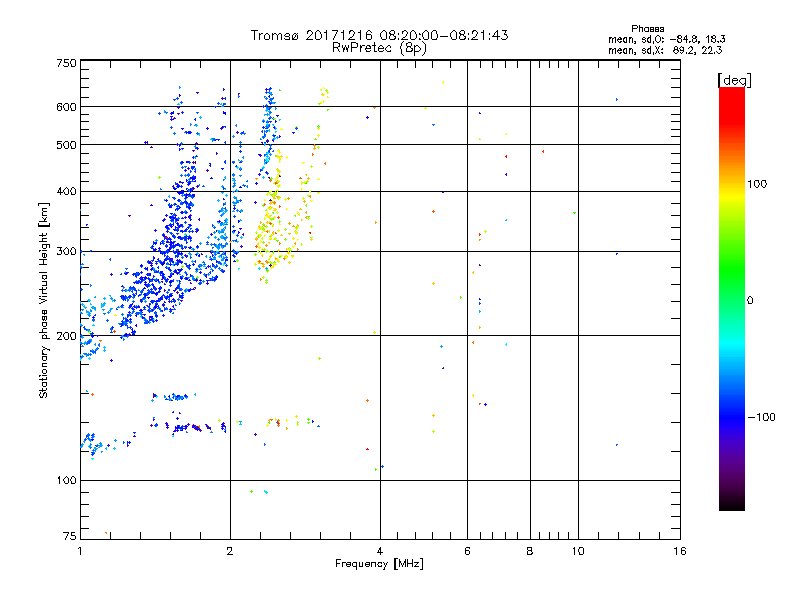Click the colorbar label '0'
The image size is (800, 600).
(x=750, y=301)
